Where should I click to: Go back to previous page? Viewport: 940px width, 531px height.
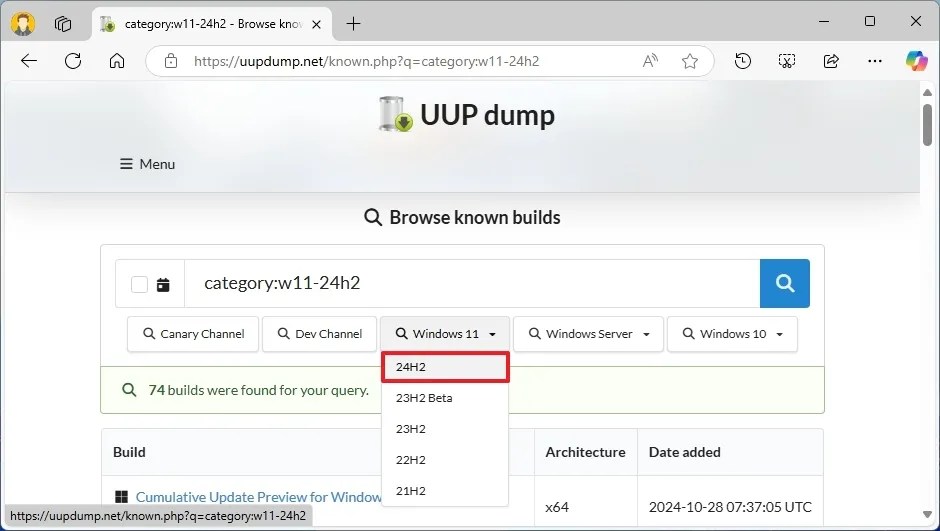(29, 61)
